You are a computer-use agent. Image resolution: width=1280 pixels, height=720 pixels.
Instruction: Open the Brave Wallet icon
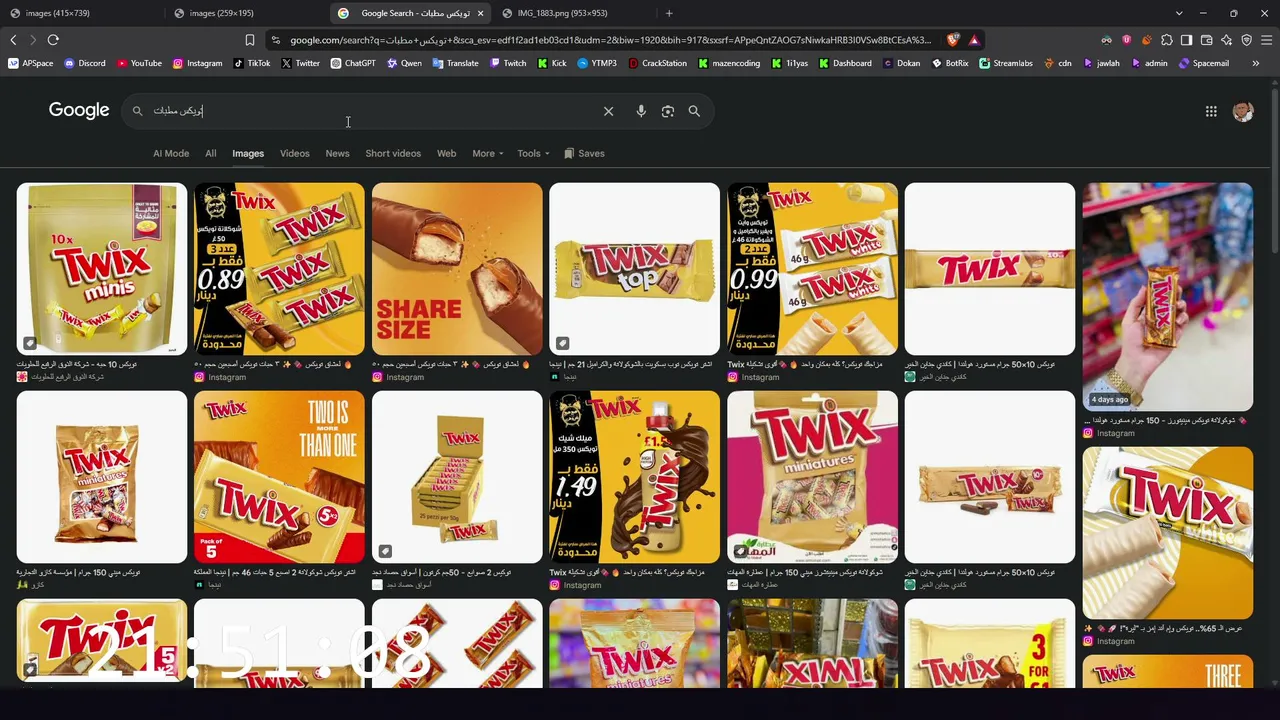click(1206, 40)
